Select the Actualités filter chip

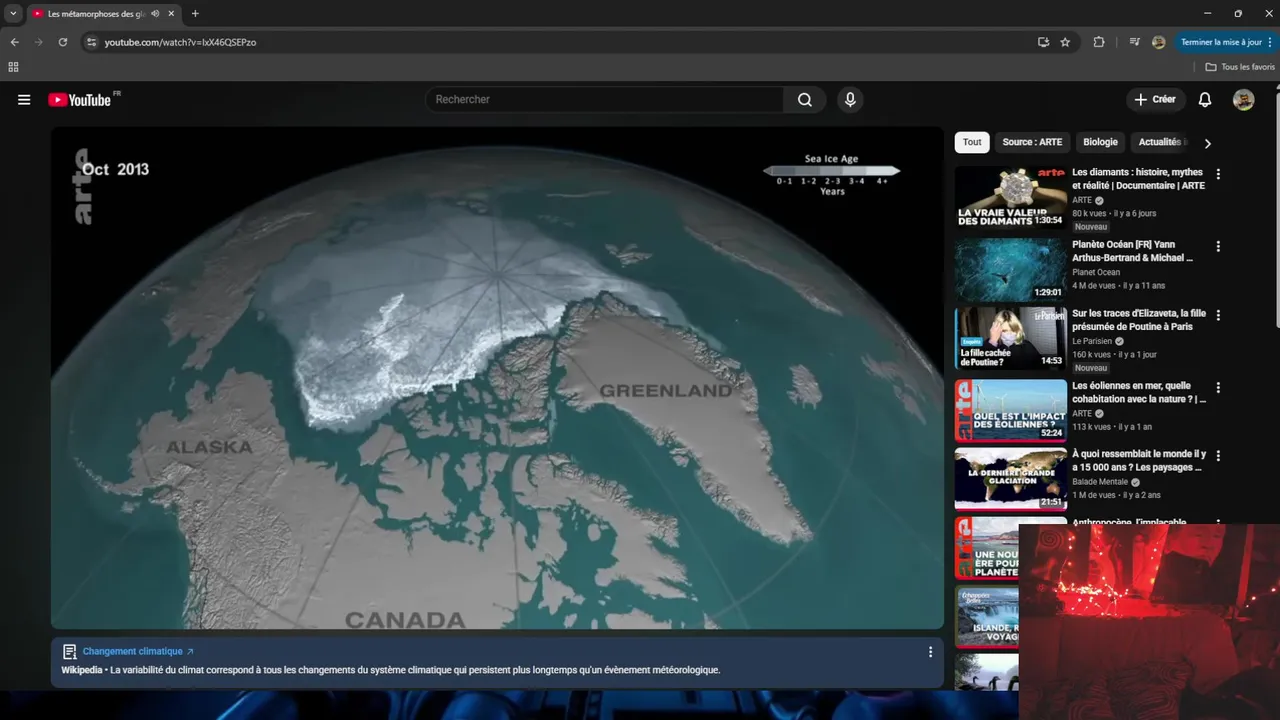click(x=1160, y=142)
